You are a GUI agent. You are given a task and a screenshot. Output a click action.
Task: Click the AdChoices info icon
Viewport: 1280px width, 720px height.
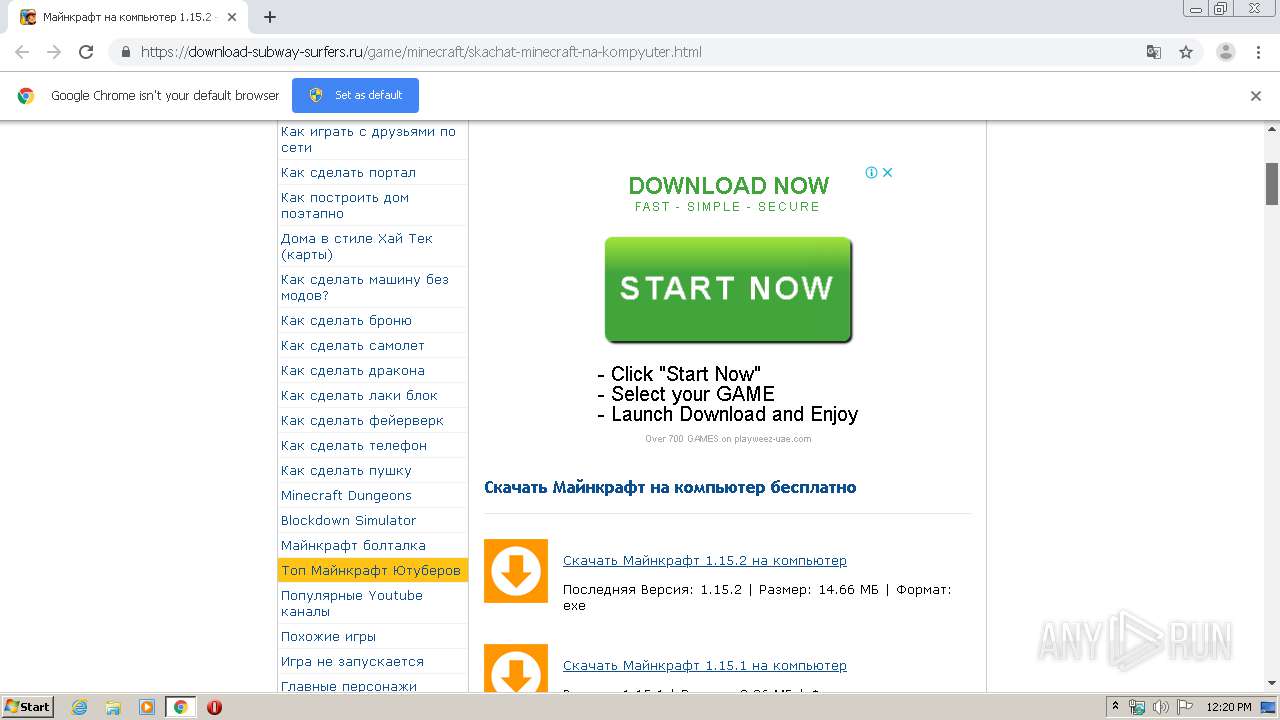871,172
